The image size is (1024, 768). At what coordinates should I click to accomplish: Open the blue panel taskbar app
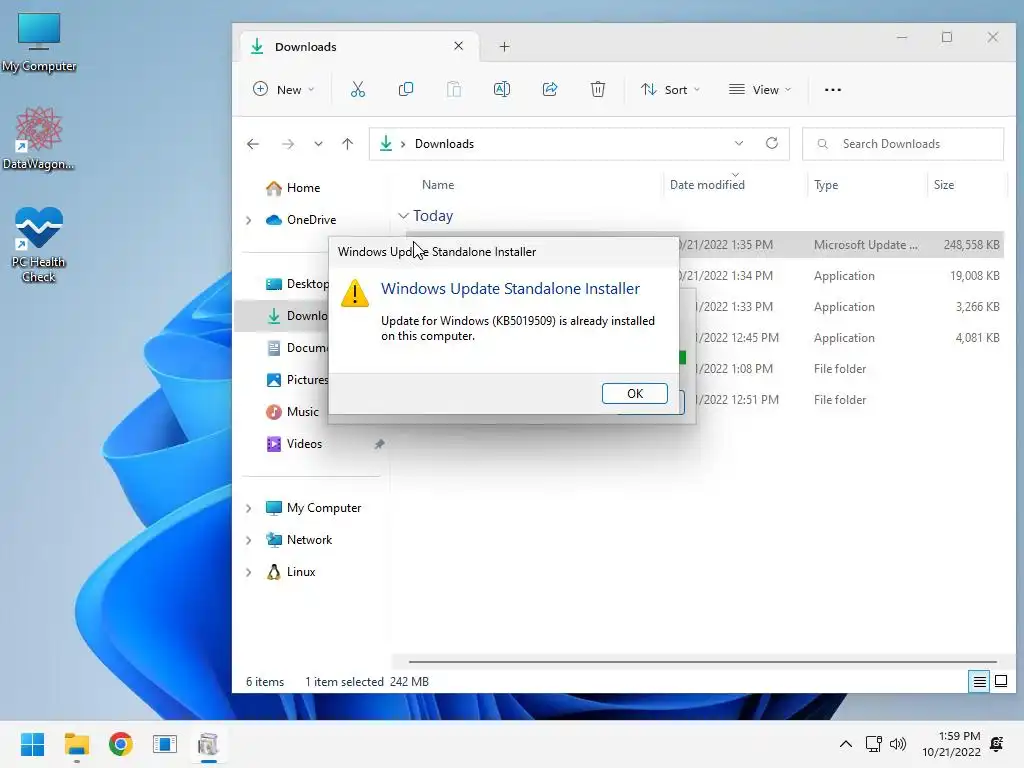(165, 744)
